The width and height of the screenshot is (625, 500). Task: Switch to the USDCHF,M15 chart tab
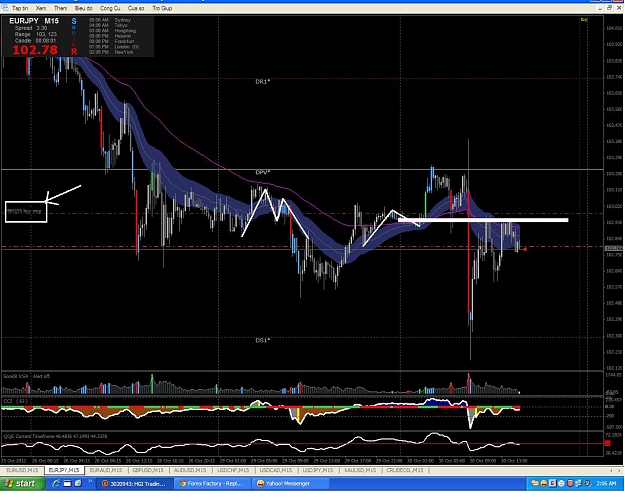pos(233,470)
